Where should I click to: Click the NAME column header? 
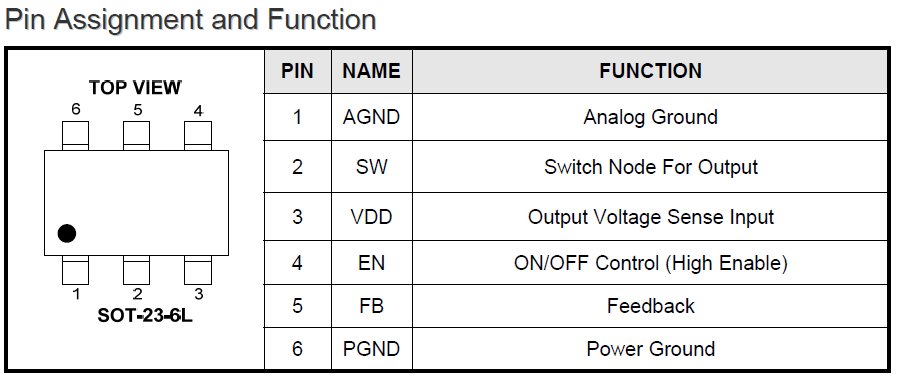[x=372, y=71]
